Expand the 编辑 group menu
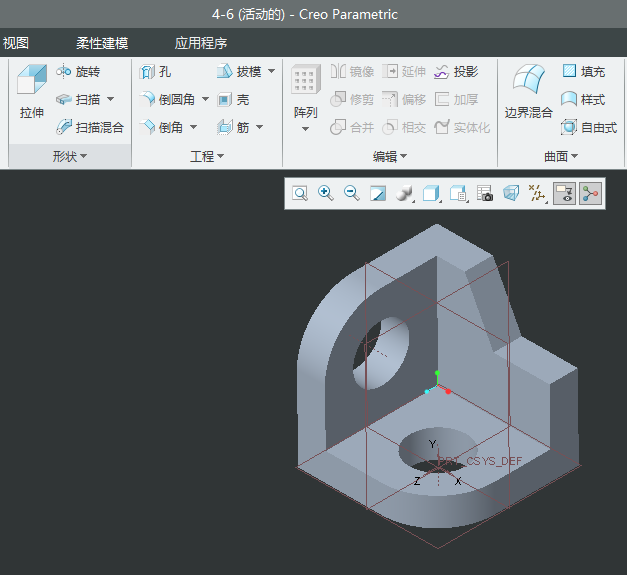Screen dimensions: 627x575 (390, 156)
